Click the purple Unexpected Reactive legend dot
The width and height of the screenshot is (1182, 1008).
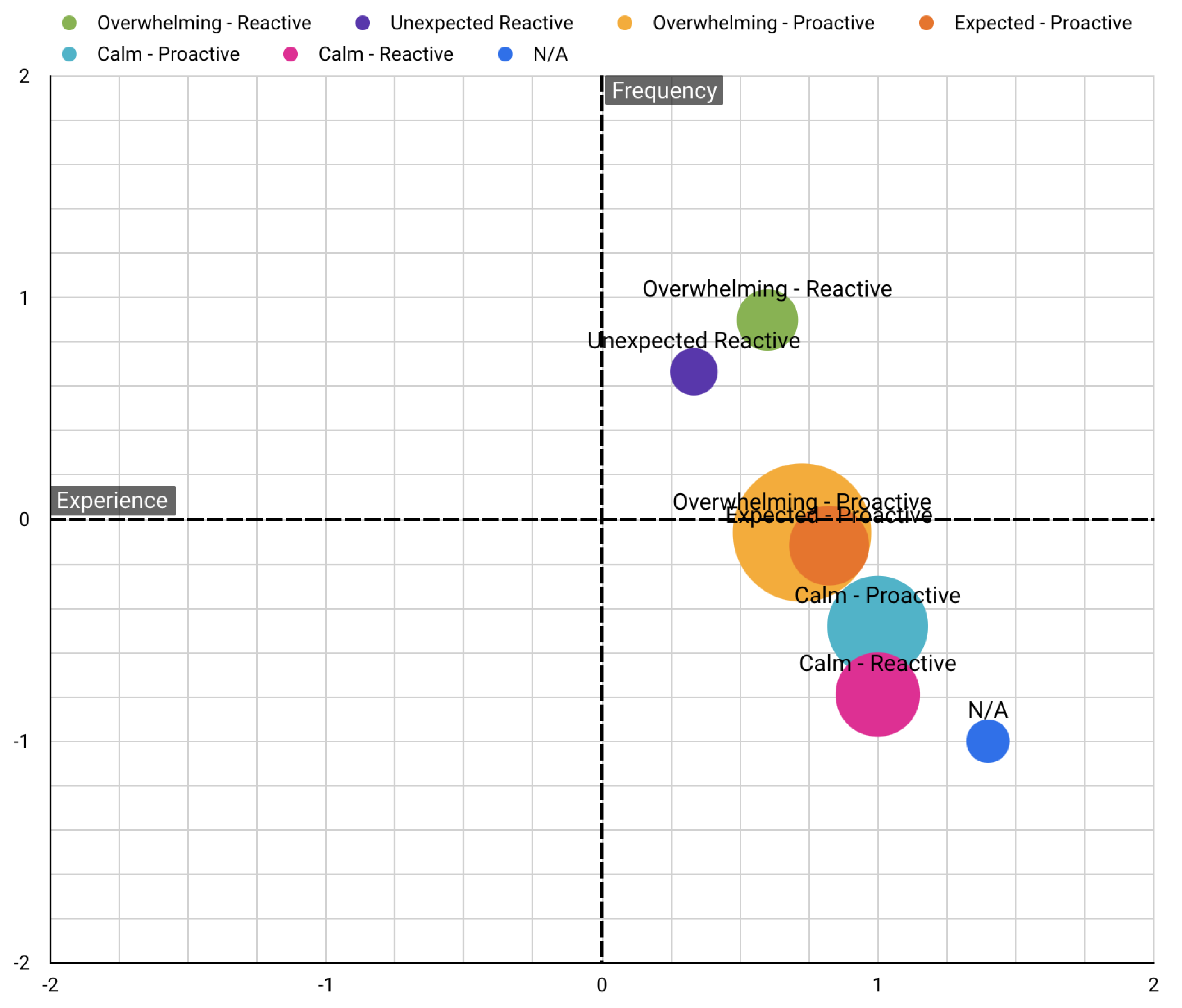[362, 23]
